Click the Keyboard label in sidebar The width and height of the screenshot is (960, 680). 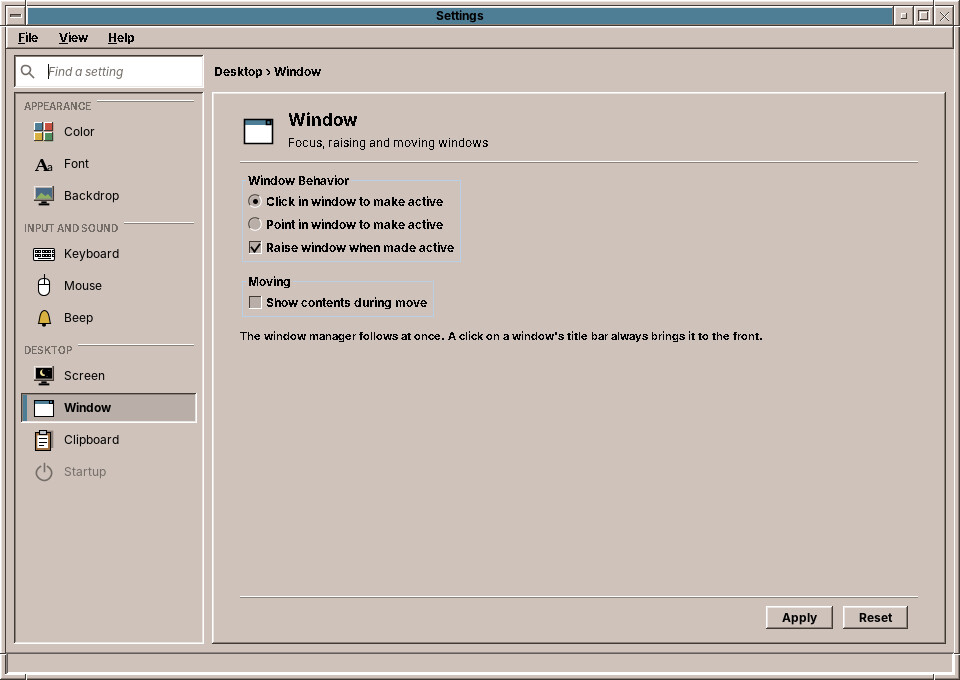pyautogui.click(x=91, y=253)
